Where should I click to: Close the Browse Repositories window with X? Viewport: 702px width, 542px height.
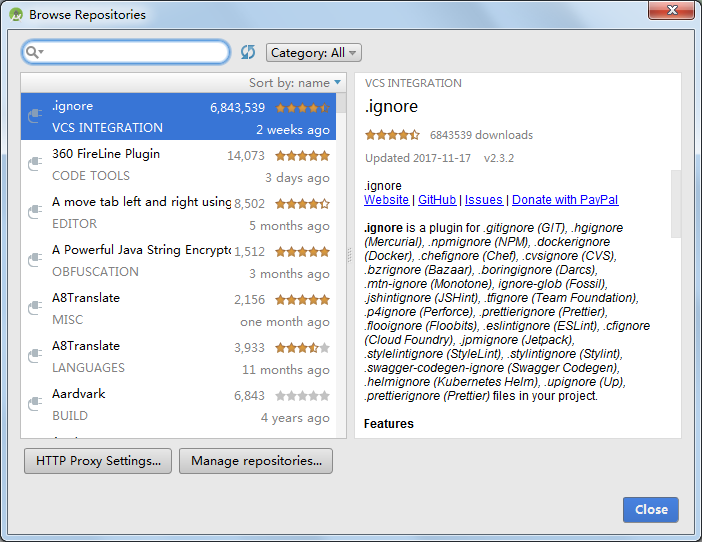(672, 10)
